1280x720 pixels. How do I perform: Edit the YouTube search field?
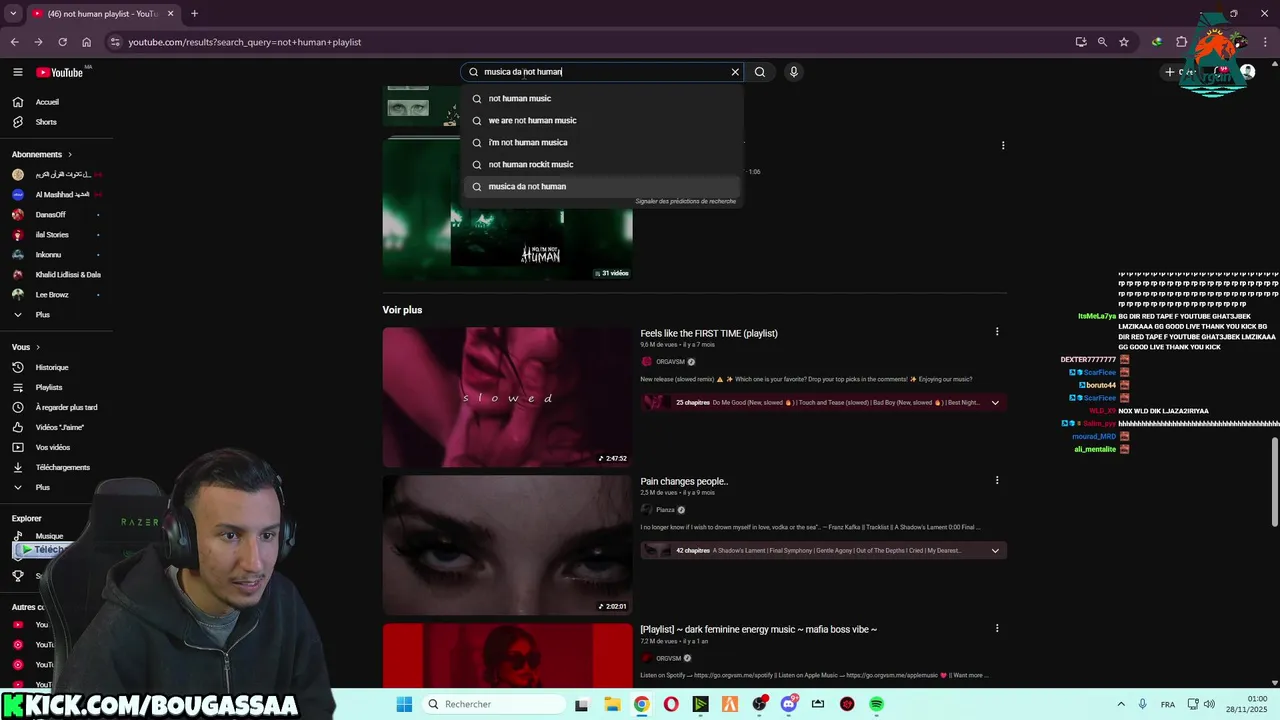tap(603, 72)
